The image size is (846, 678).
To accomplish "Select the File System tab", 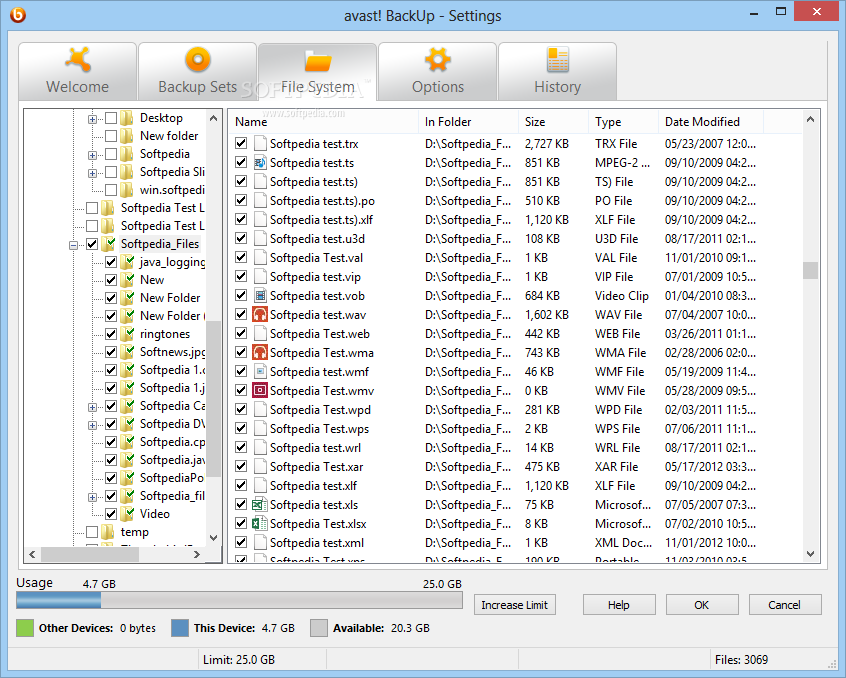I will [317, 71].
